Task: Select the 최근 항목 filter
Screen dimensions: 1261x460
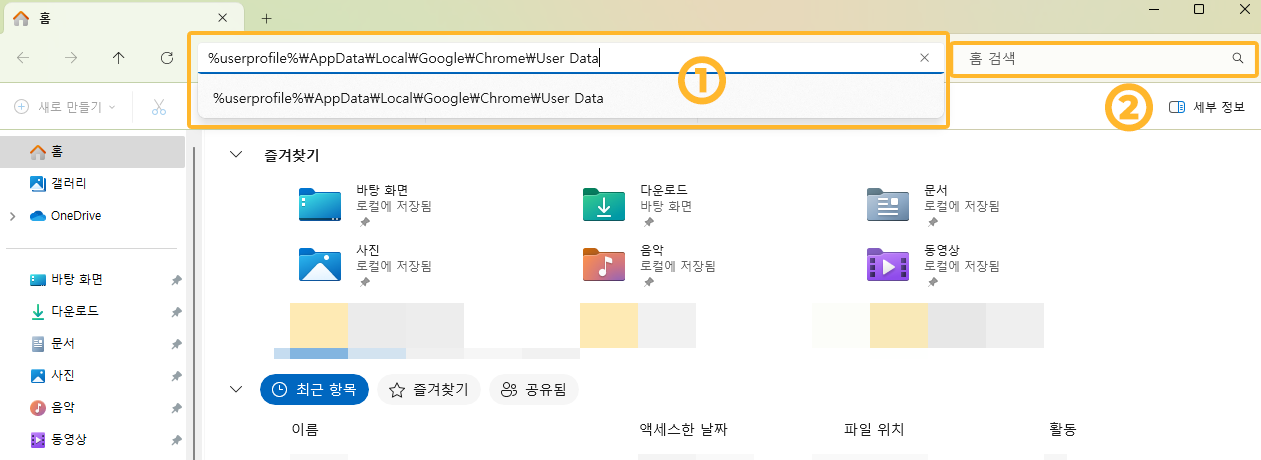Action: pos(315,390)
